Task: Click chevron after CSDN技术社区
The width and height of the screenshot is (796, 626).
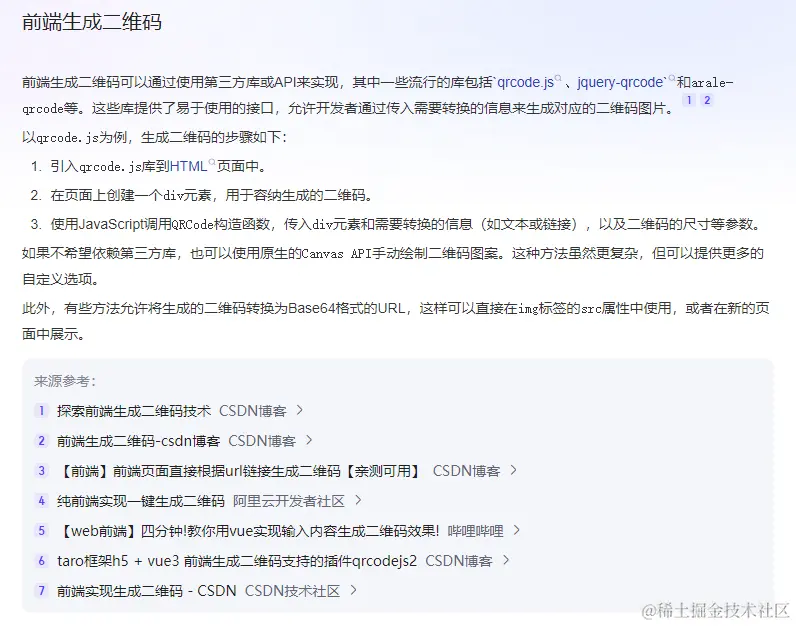Action: pyautogui.click(x=353, y=590)
